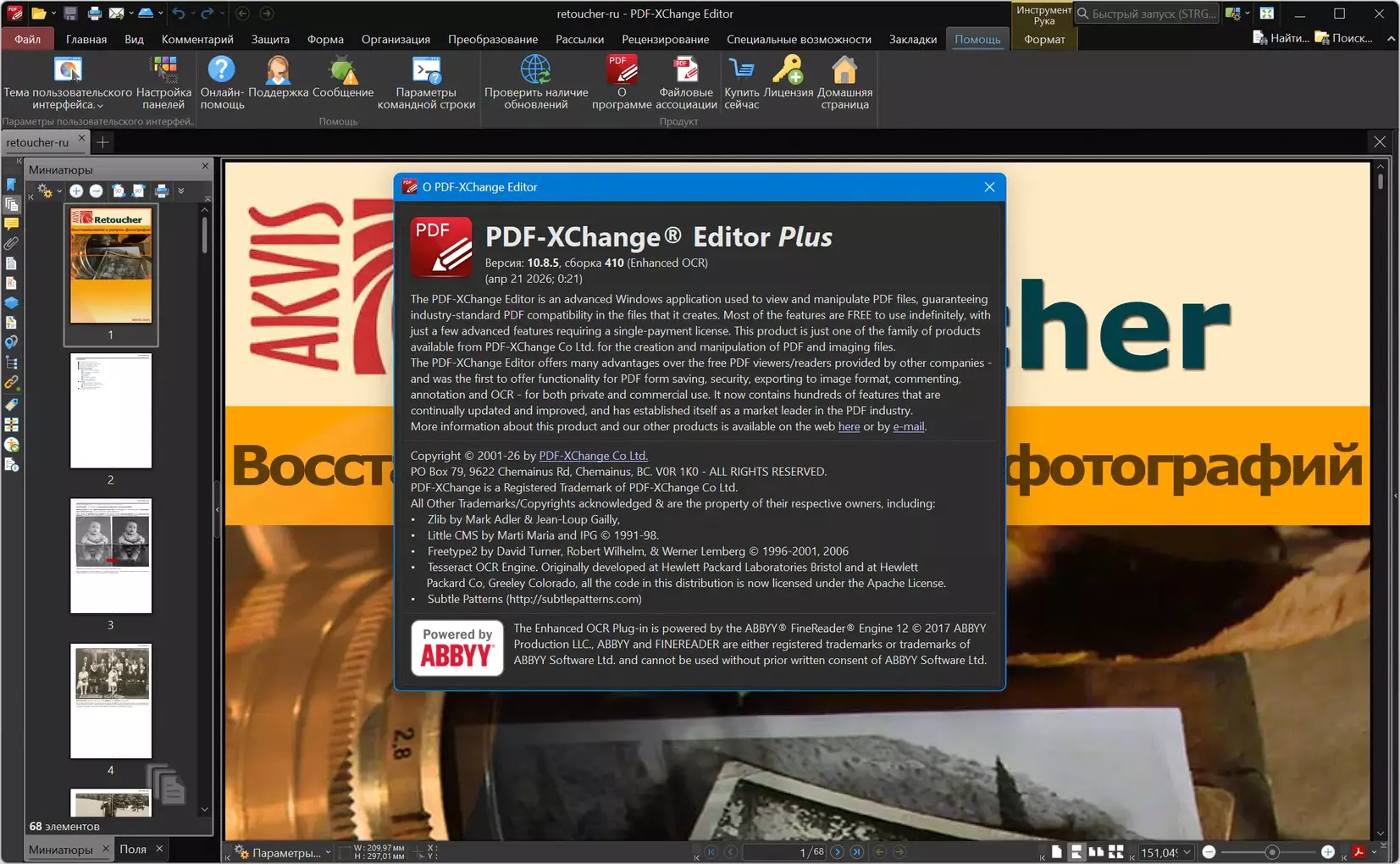Open the Домашняя страница house icon

click(x=844, y=71)
